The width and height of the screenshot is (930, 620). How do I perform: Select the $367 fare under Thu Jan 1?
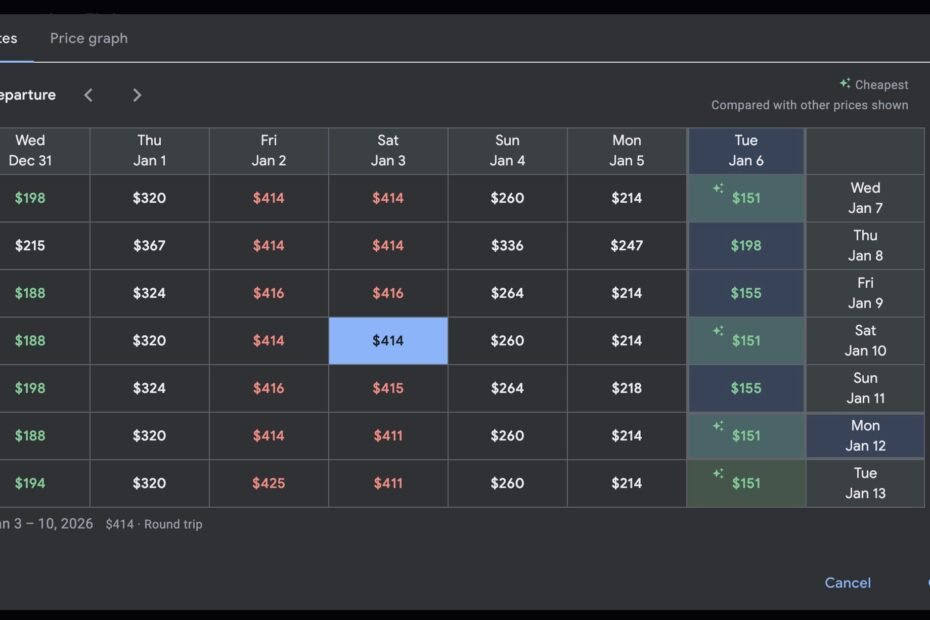[149, 246]
